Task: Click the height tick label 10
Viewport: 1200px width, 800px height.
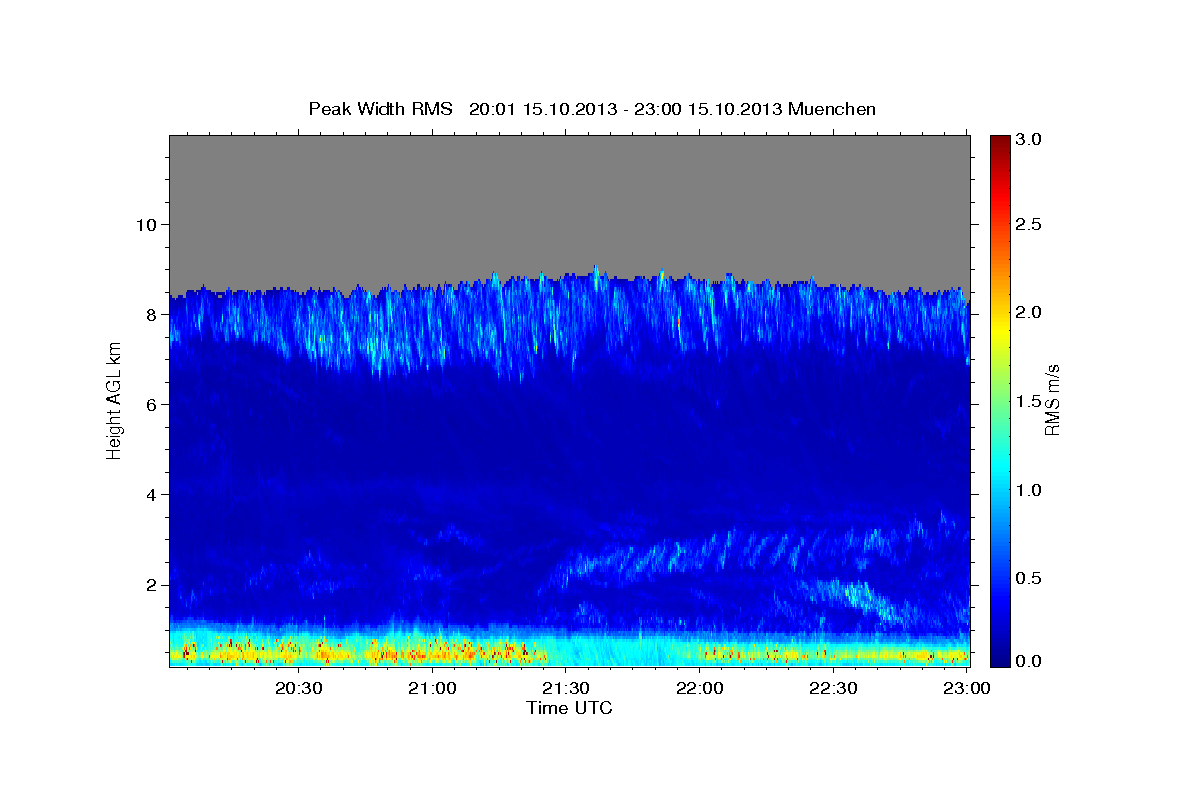Action: (148, 224)
